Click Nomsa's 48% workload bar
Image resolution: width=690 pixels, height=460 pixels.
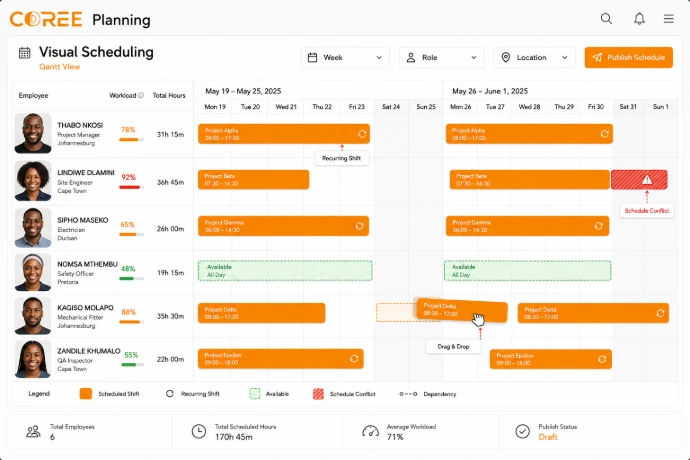point(131,279)
